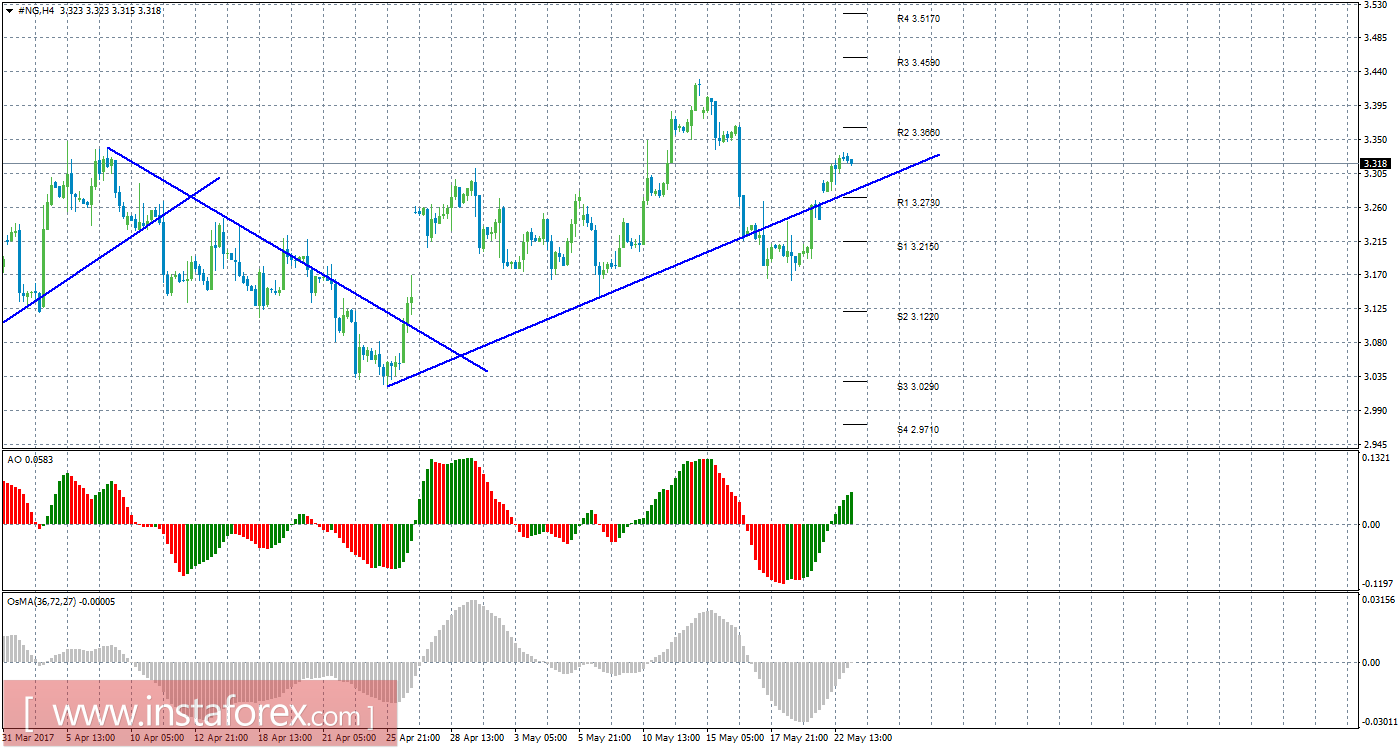The width and height of the screenshot is (1398, 749).
Task: Click the 3.485 price scale value
Action: click(1374, 38)
